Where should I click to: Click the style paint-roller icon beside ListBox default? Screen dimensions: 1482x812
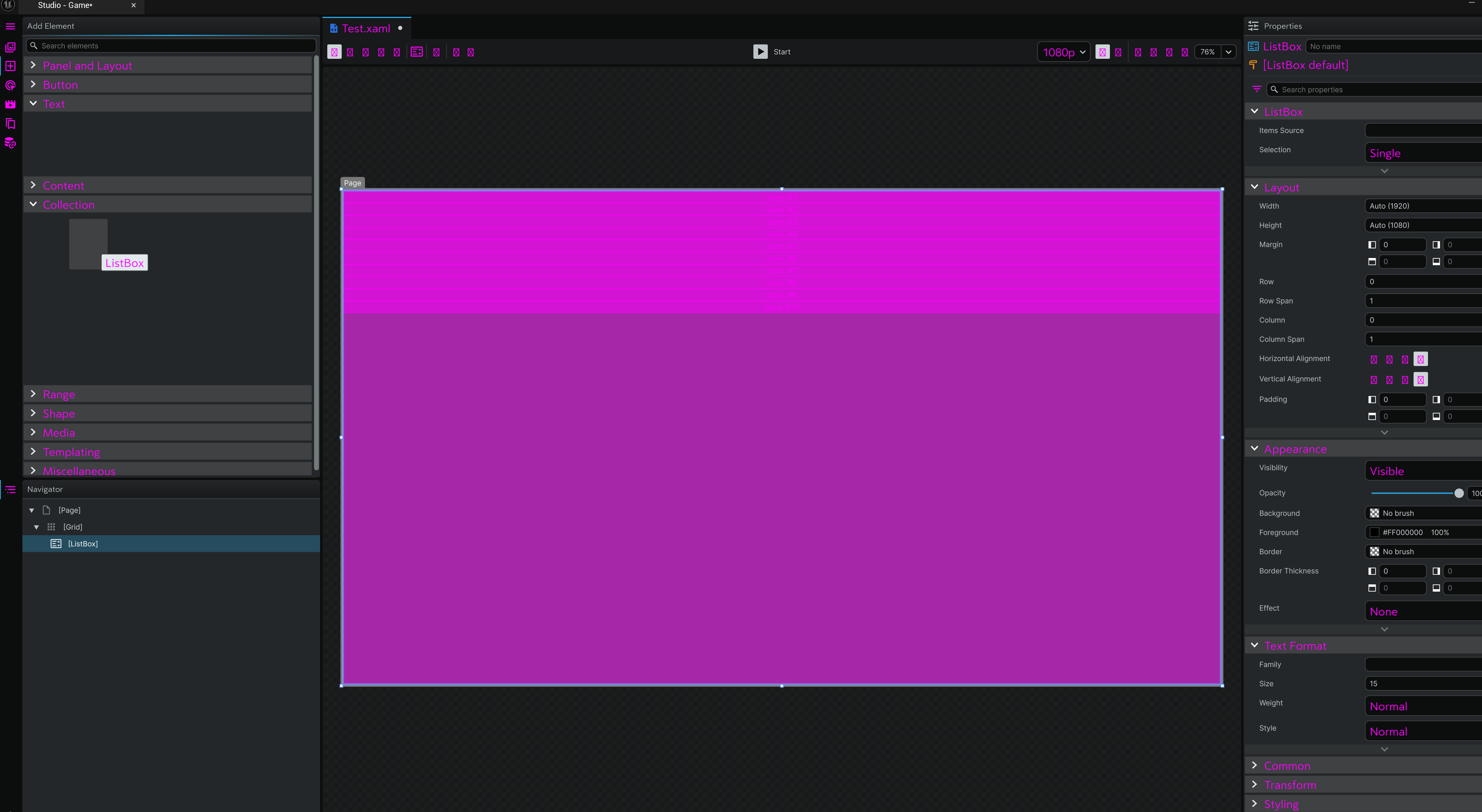coord(1253,65)
